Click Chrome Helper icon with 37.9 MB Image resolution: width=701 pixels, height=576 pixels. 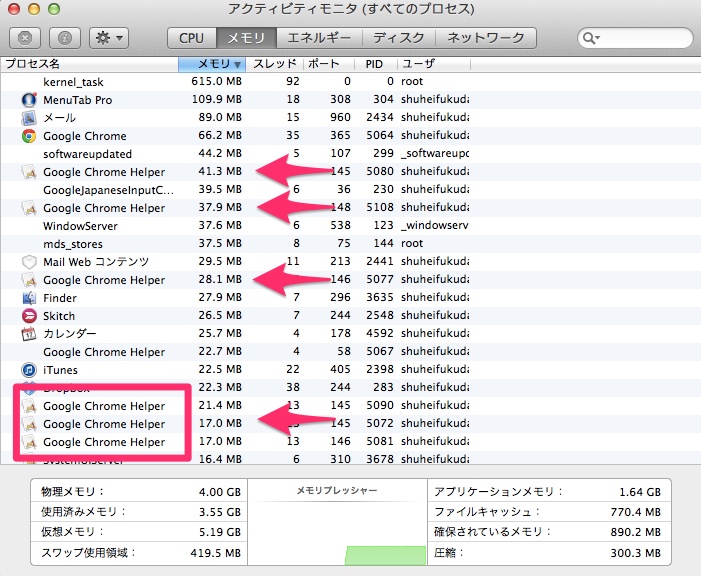pos(29,208)
